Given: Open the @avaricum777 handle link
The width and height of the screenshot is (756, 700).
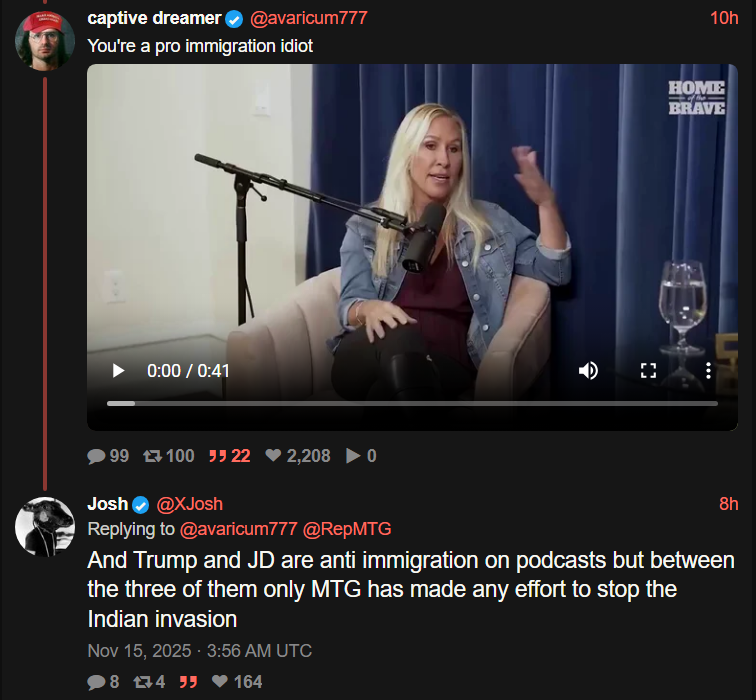Looking at the screenshot, I should pyautogui.click(x=309, y=18).
